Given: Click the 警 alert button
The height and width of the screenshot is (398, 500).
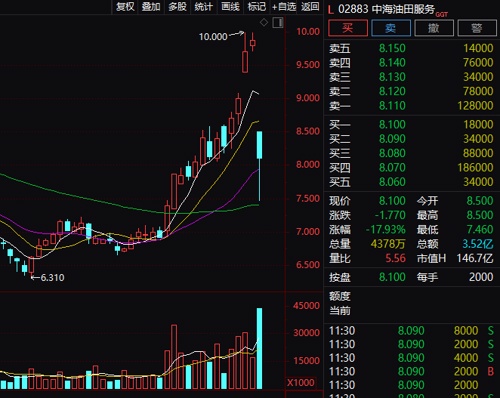Looking at the screenshot, I should pyautogui.click(x=477, y=28).
